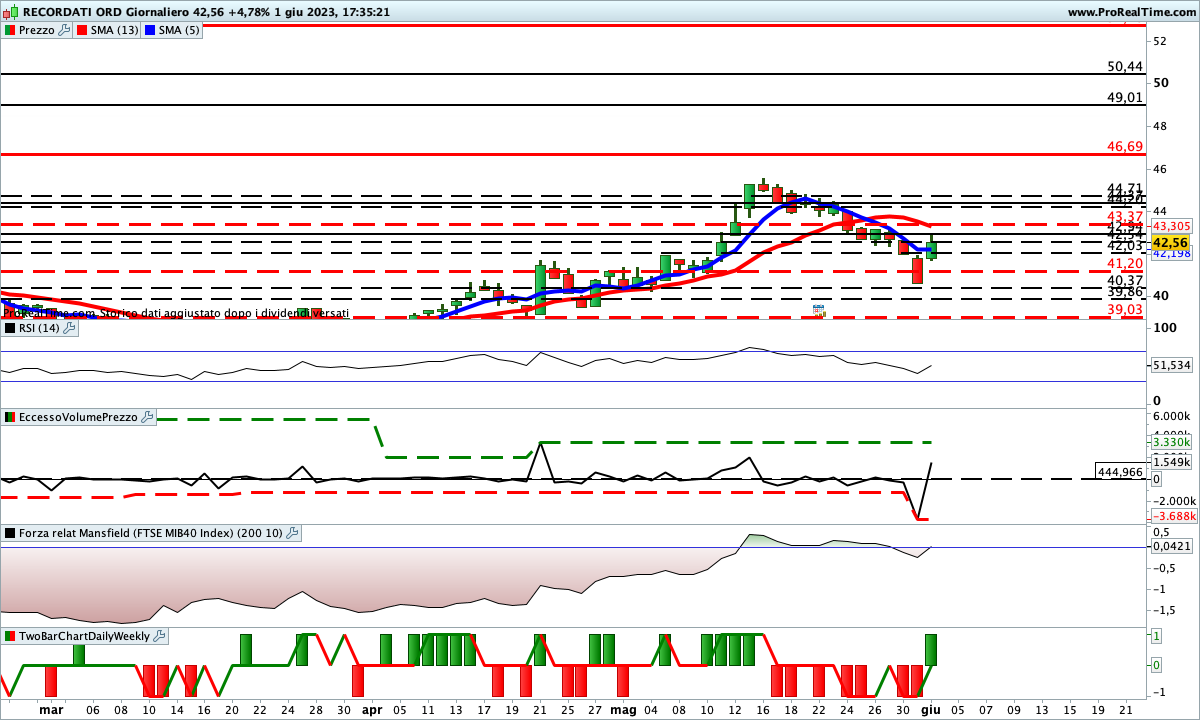Open TwoBarChartDailyWeekly settings wrench
The width and height of the screenshot is (1200, 720).
[x=160, y=636]
